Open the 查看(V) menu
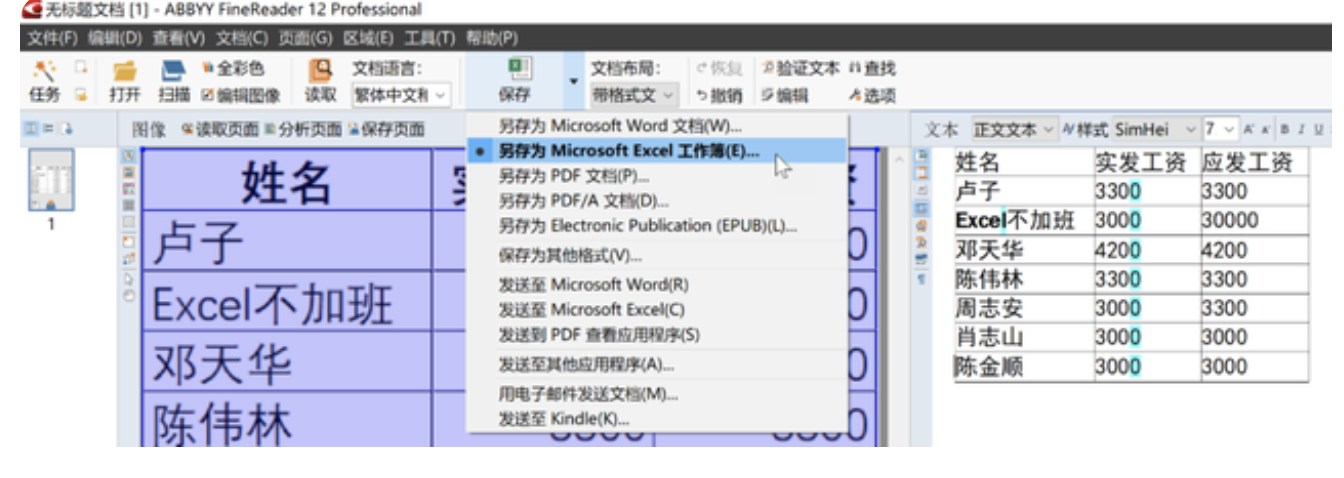This screenshot has height=478, width=1344. [x=179, y=38]
